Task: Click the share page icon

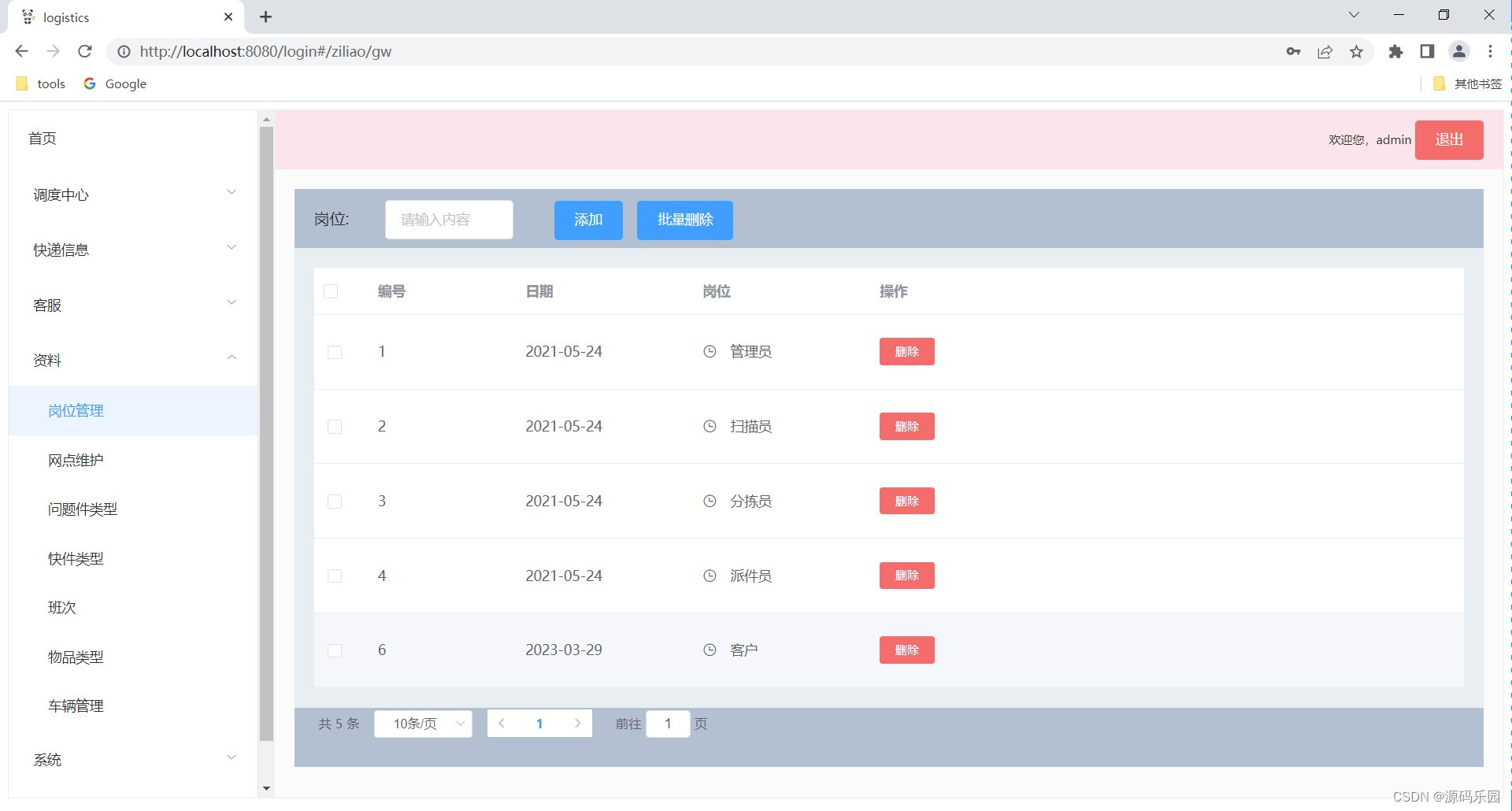Action: tap(1325, 51)
